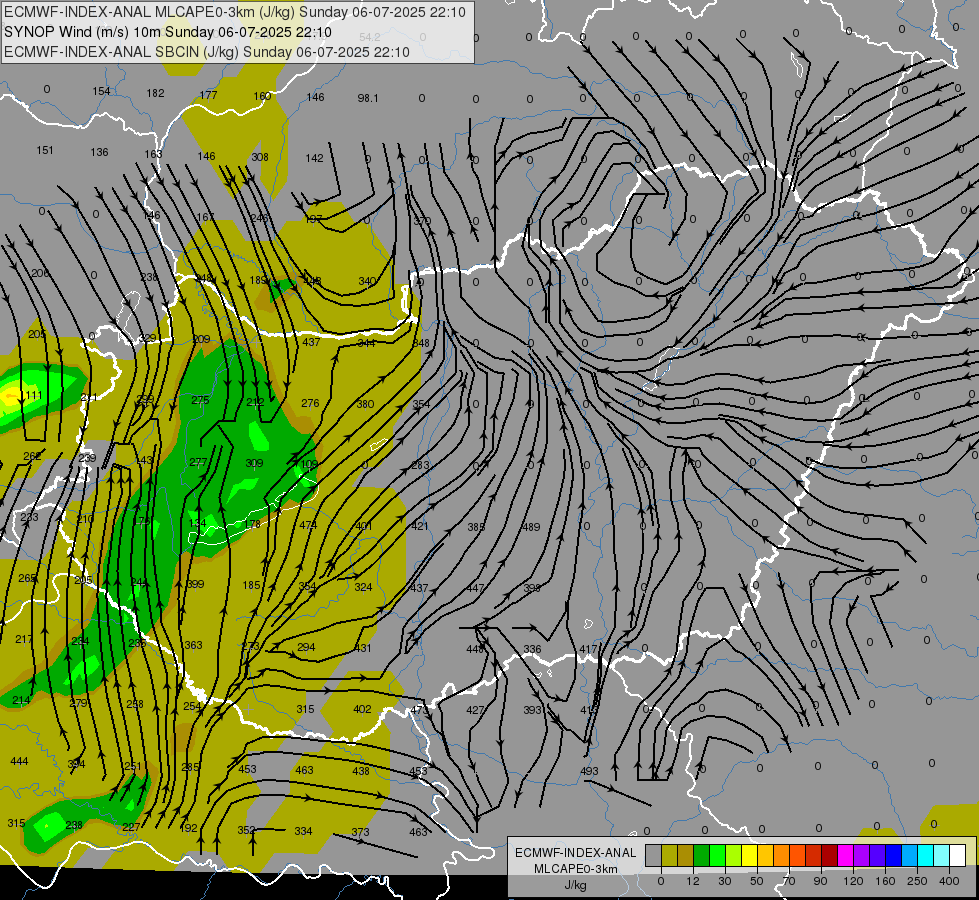Click the white swatch ending the legend
The width and height of the screenshot is (979, 900).
click(x=957, y=855)
